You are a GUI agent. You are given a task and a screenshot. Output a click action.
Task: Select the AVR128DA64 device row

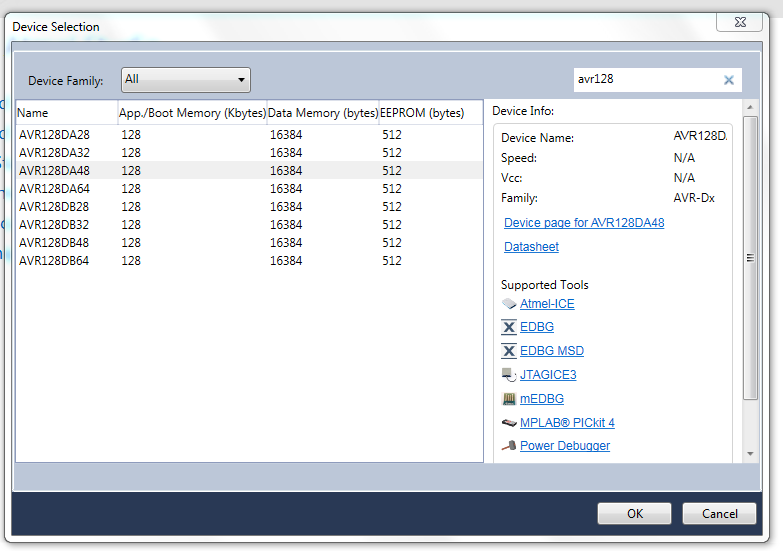click(249, 189)
